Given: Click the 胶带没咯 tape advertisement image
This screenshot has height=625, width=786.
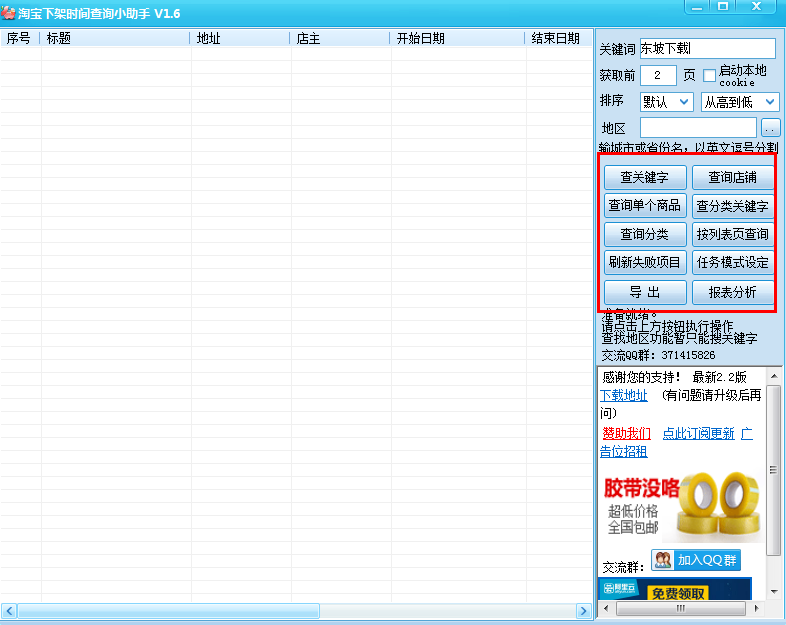Looking at the screenshot, I should [683, 506].
